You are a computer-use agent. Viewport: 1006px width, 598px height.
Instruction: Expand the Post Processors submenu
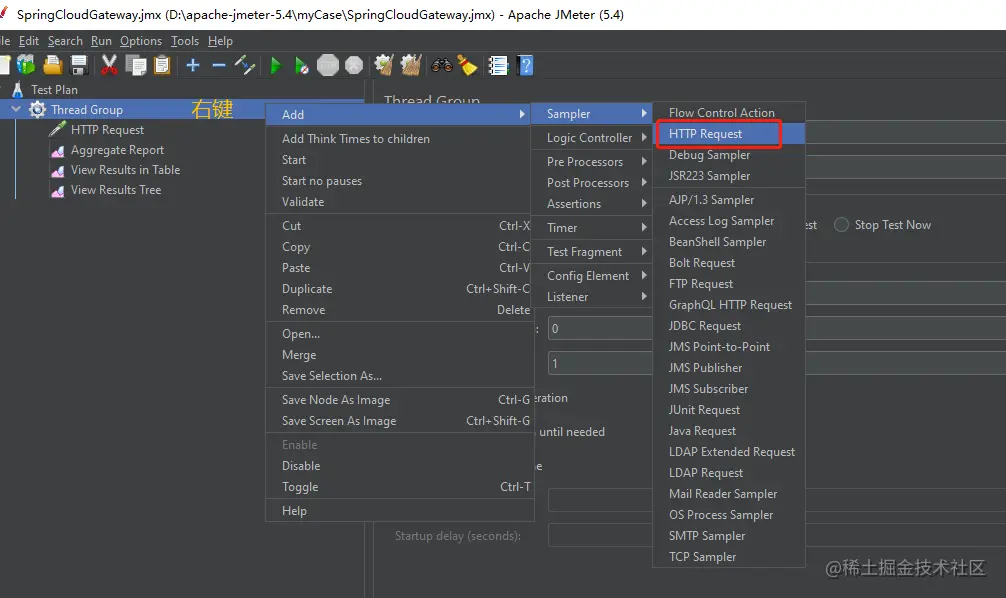[x=591, y=183]
